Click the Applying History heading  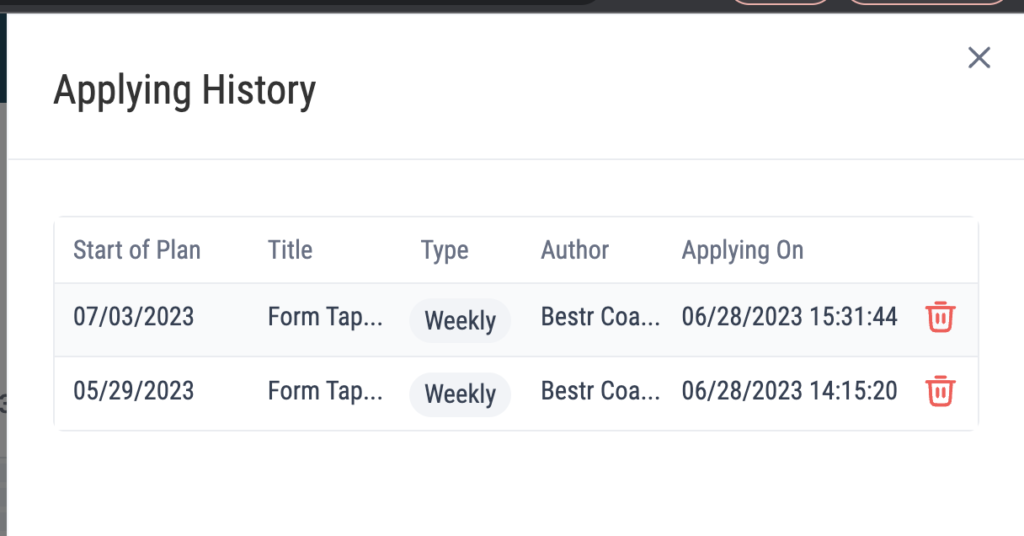coord(185,91)
